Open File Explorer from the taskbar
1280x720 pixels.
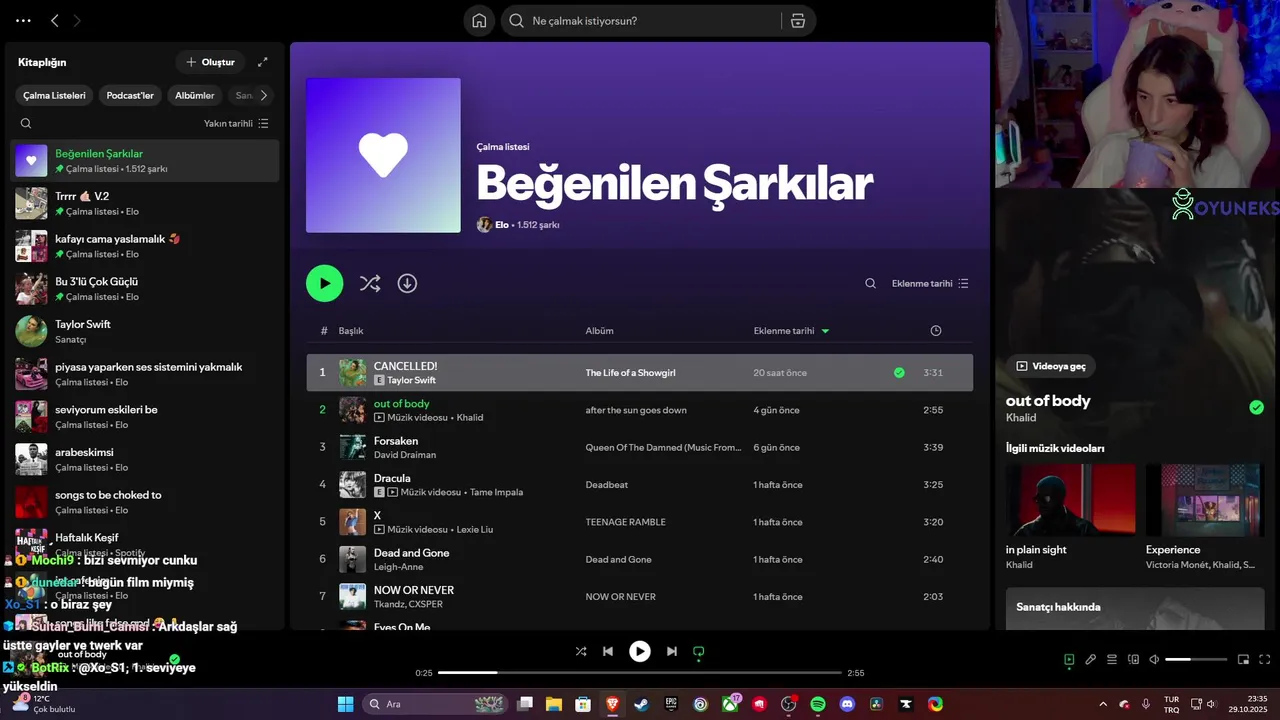point(553,704)
